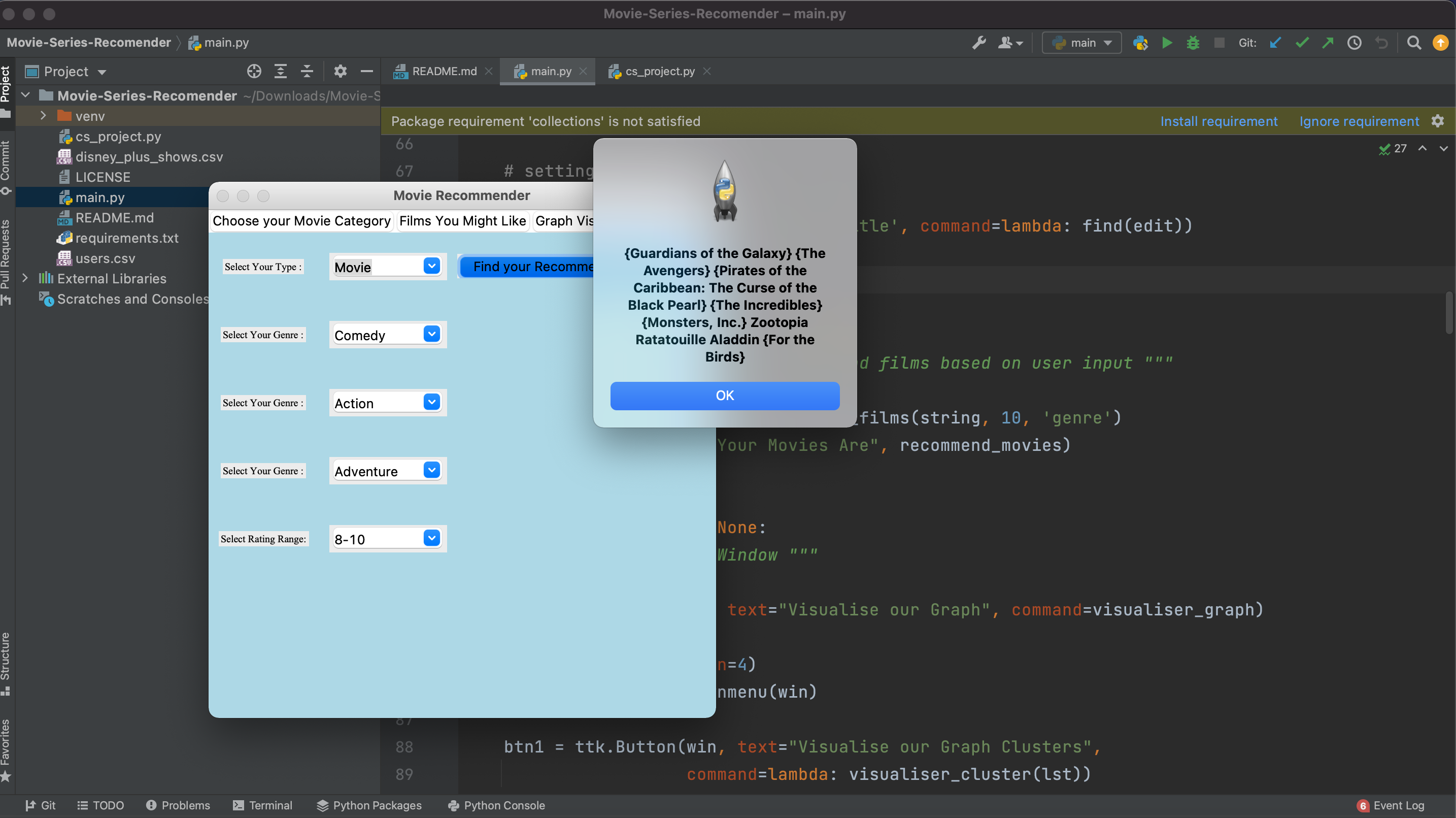Switch to the cs_project.py editor tab
The image size is (1456, 818).
click(x=659, y=71)
